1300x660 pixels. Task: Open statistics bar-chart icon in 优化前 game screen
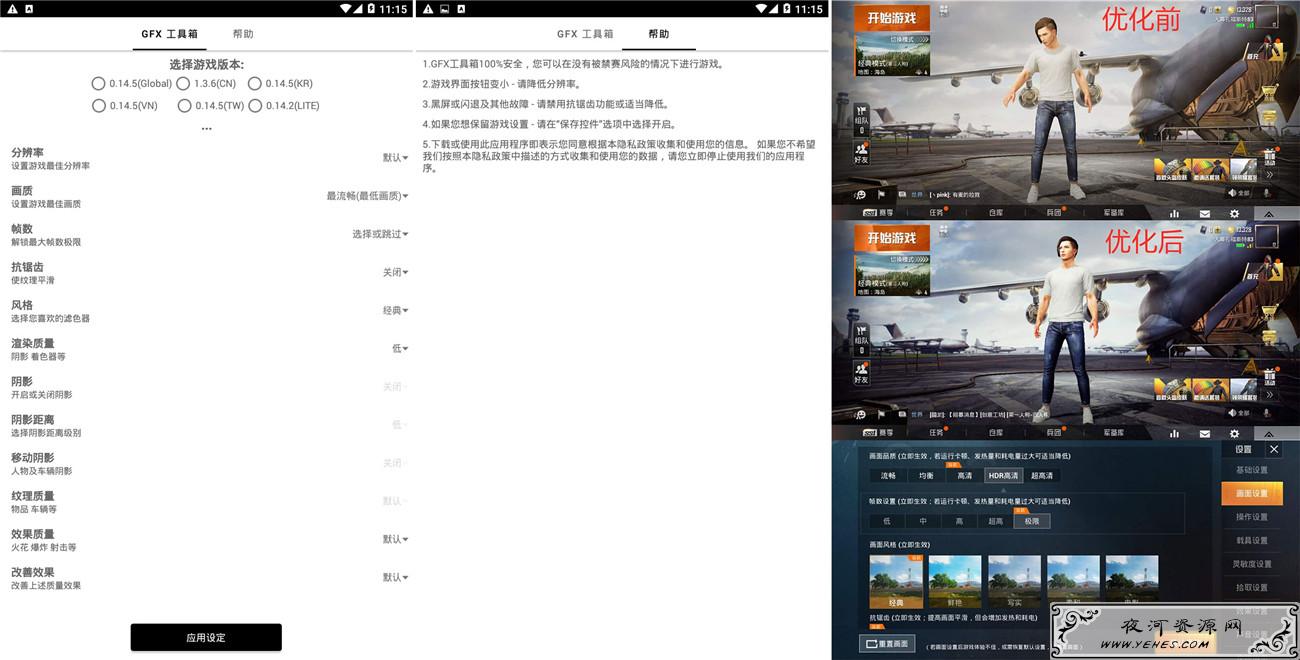click(x=1175, y=213)
